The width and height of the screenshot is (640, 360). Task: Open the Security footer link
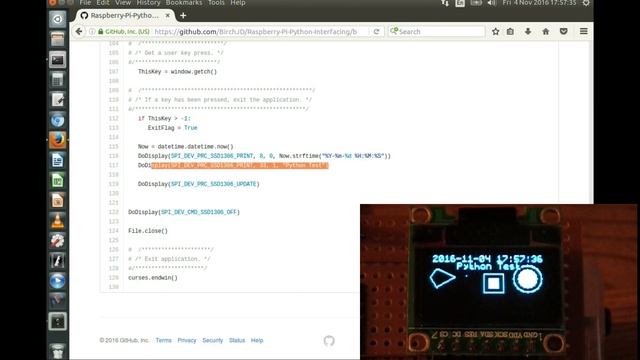213,340
